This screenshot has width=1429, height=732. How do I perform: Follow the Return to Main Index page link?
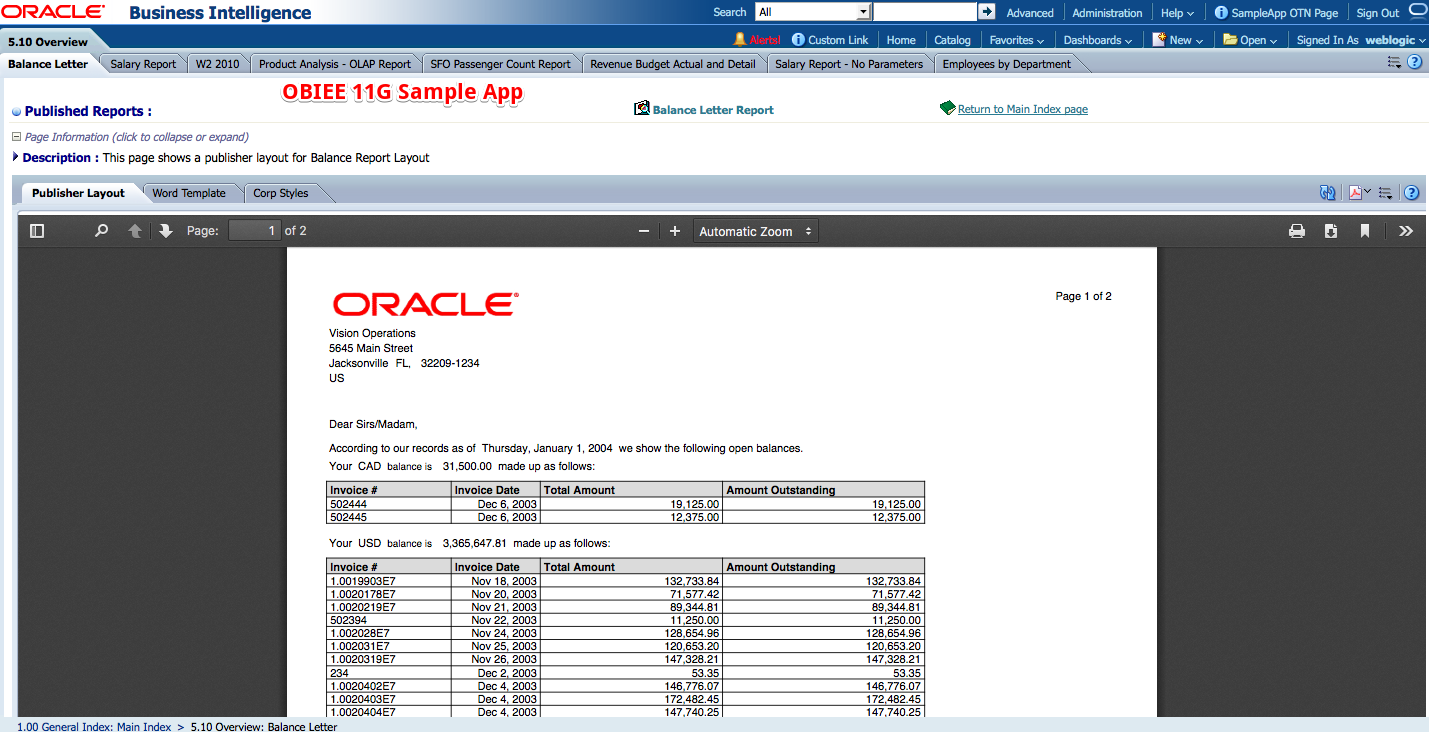pyautogui.click(x=1022, y=109)
